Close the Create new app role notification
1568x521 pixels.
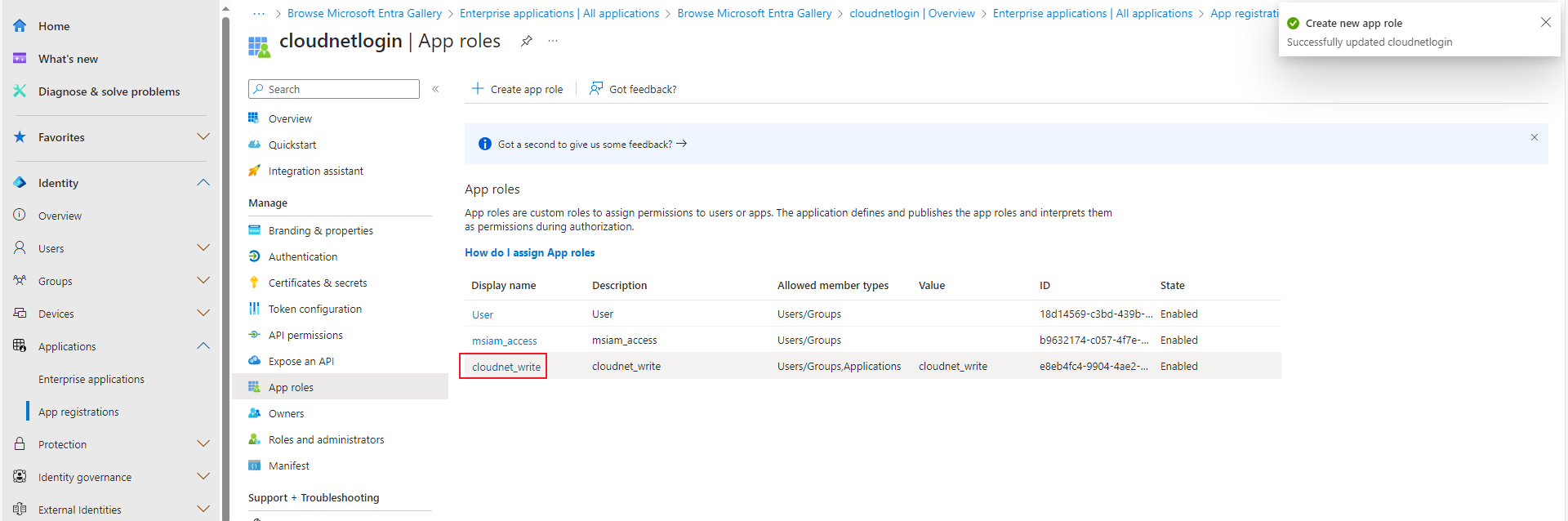point(1546,23)
